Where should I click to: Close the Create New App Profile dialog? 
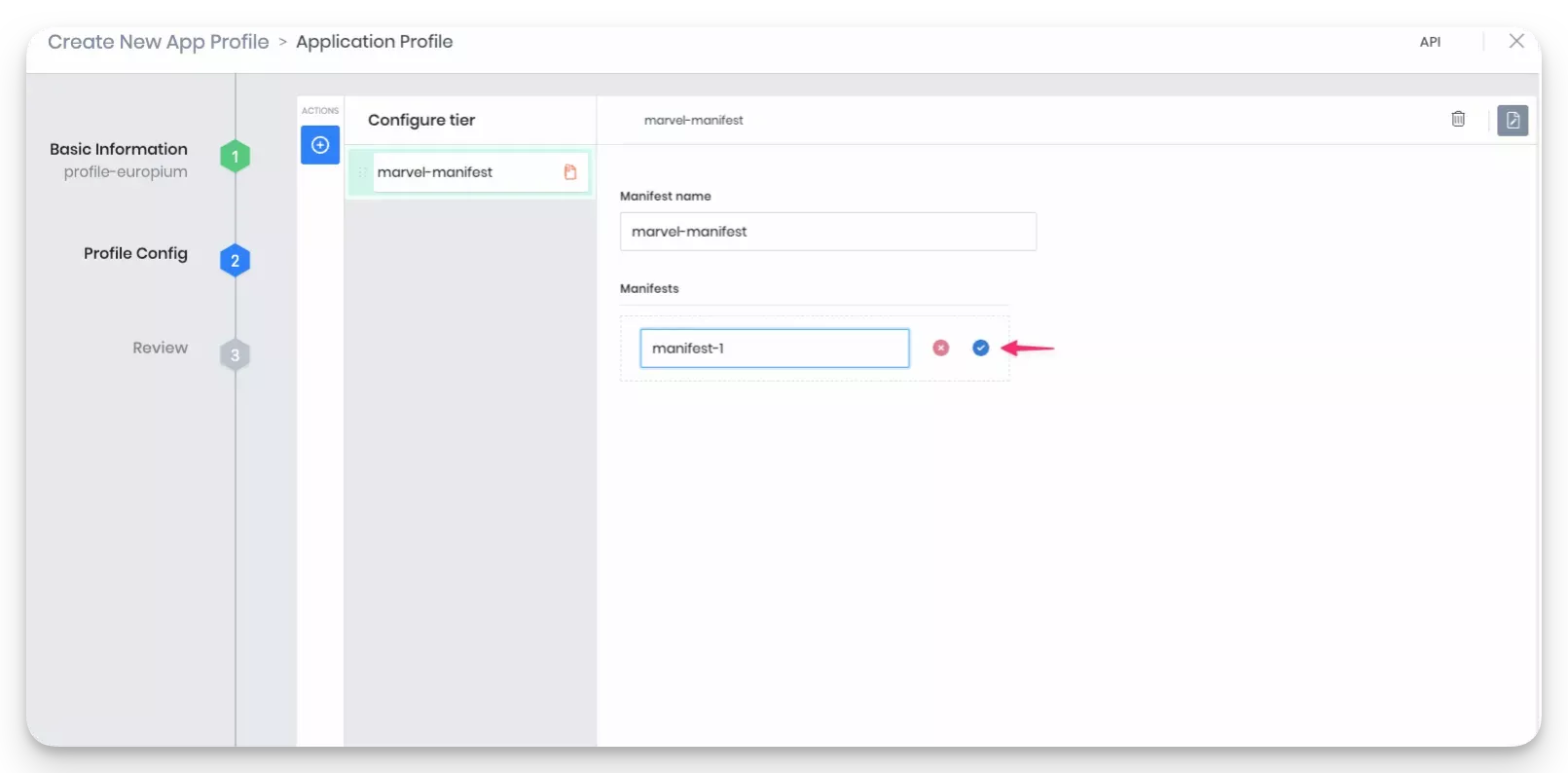[1515, 41]
